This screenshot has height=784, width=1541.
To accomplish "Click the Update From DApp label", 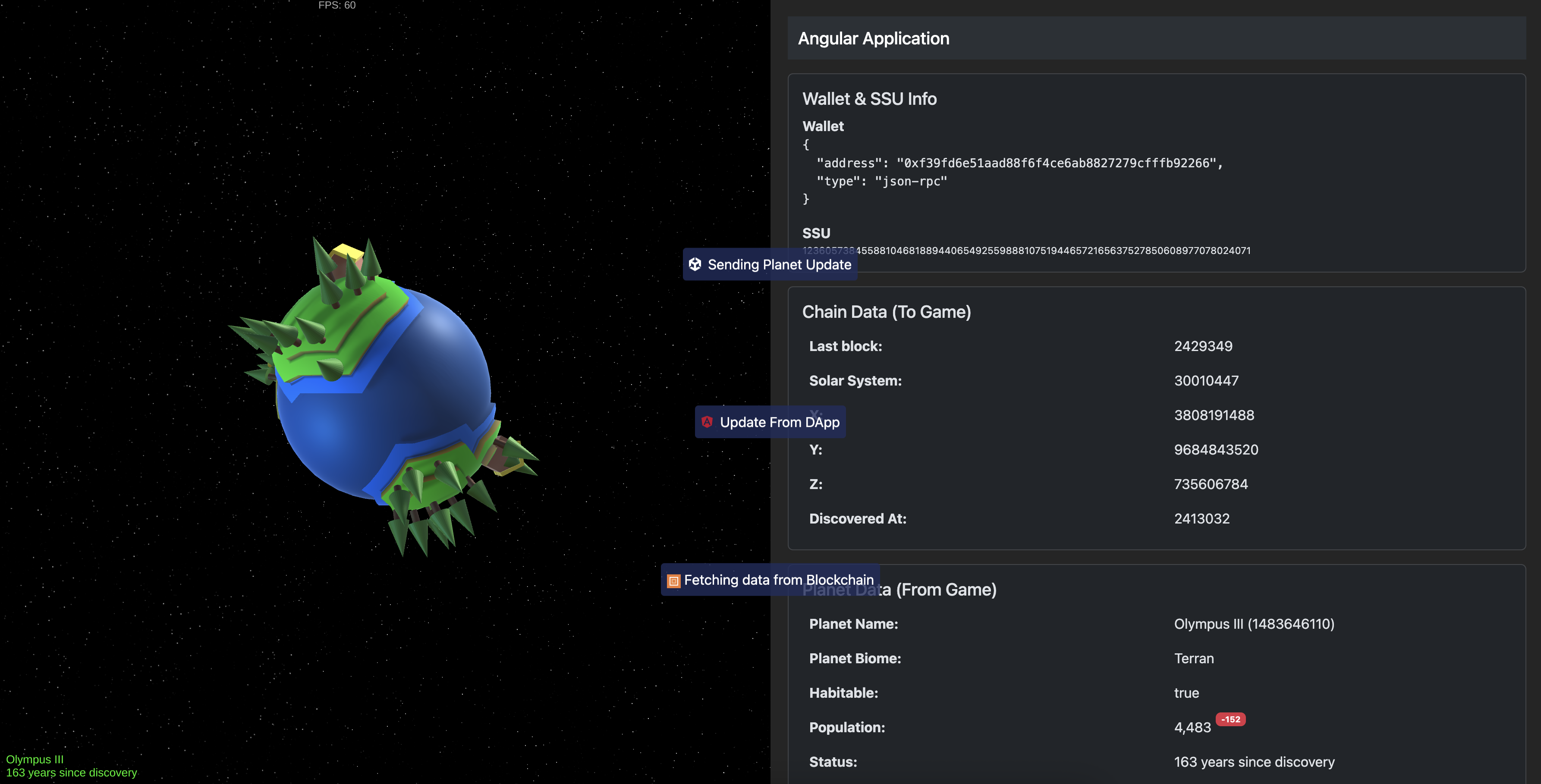I will 779,422.
